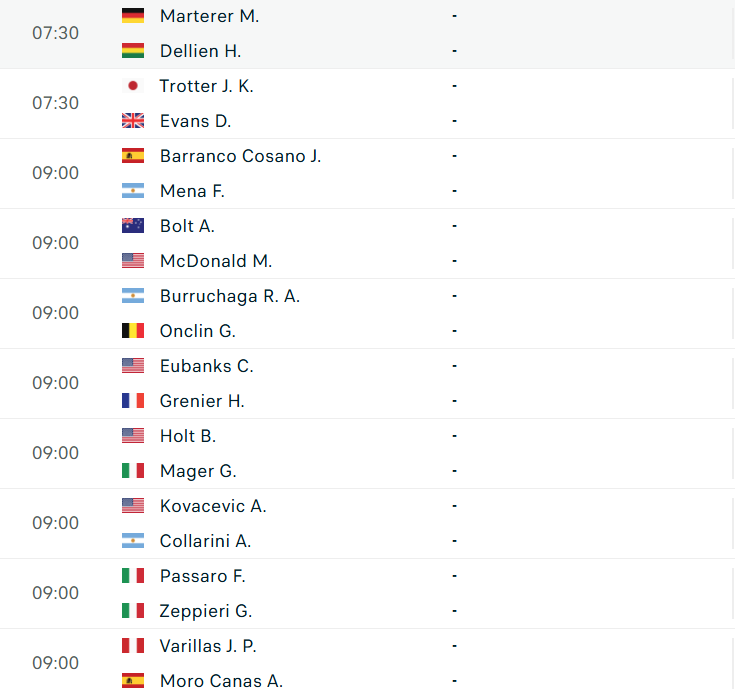
Task: Click the 07:30 time of Trotter match
Action: click(x=55, y=103)
